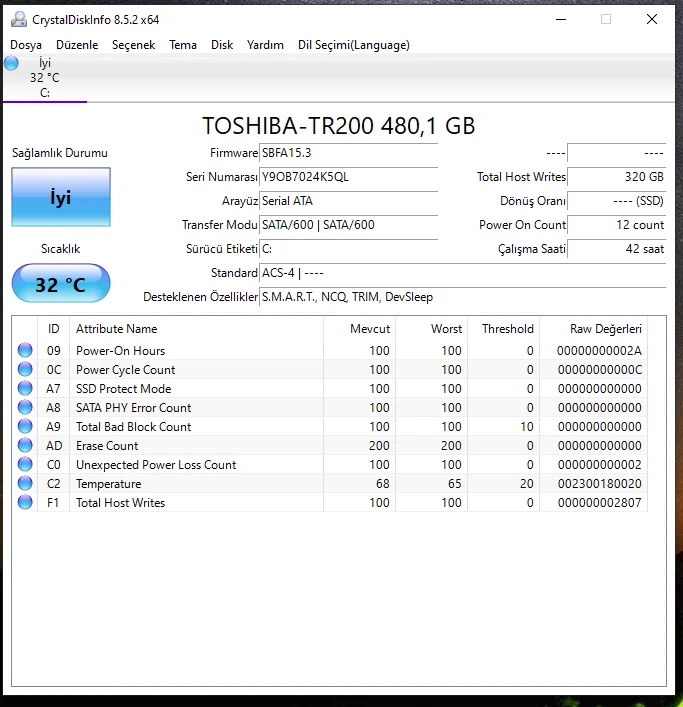Click Çalışma Saati value 42 saat
Screen dimensions: 683x707
616,248
